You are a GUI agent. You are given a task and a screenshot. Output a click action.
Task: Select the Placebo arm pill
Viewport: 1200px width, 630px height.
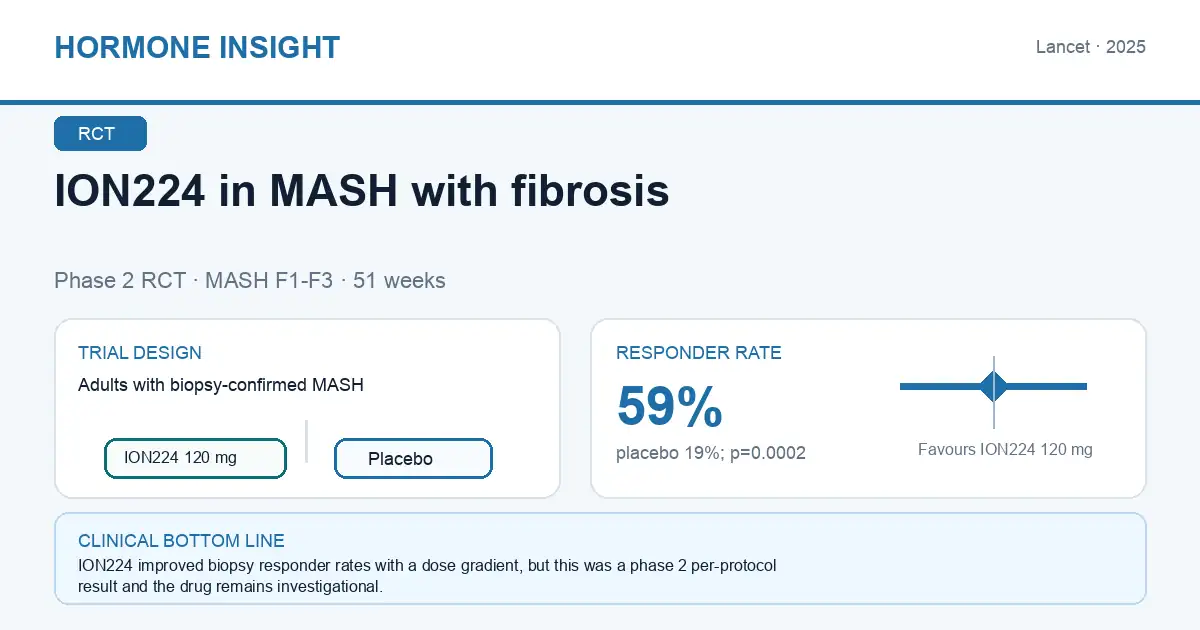pos(413,459)
